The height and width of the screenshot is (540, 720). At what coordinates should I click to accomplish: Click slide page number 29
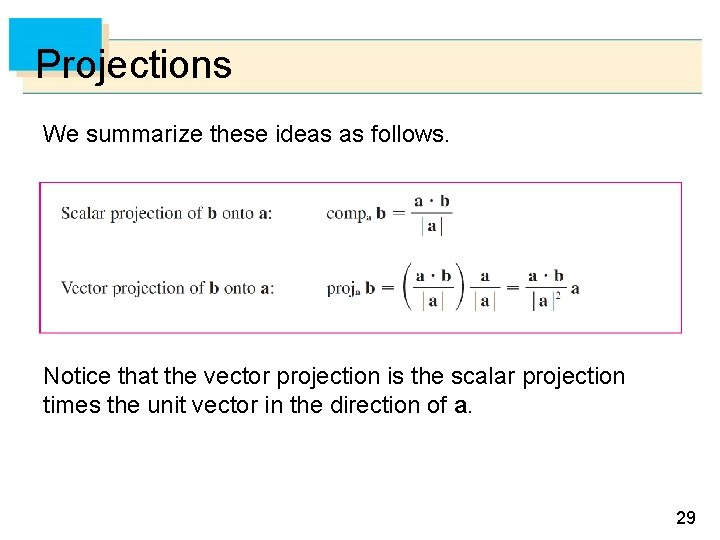click(685, 517)
